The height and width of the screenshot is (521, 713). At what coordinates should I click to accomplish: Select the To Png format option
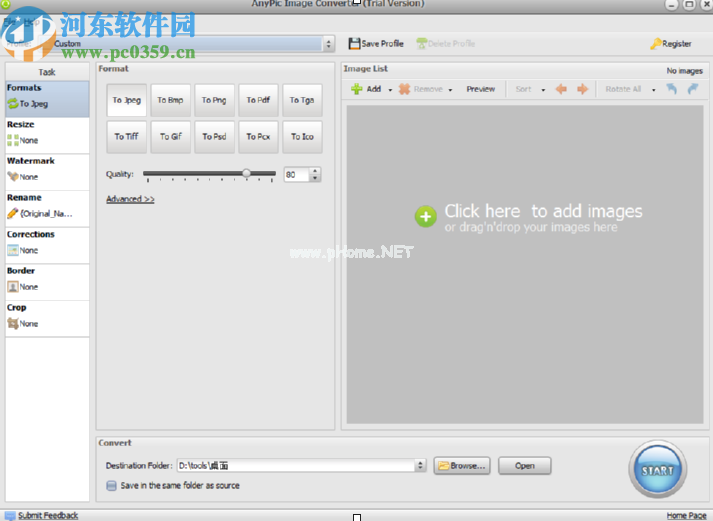point(214,100)
